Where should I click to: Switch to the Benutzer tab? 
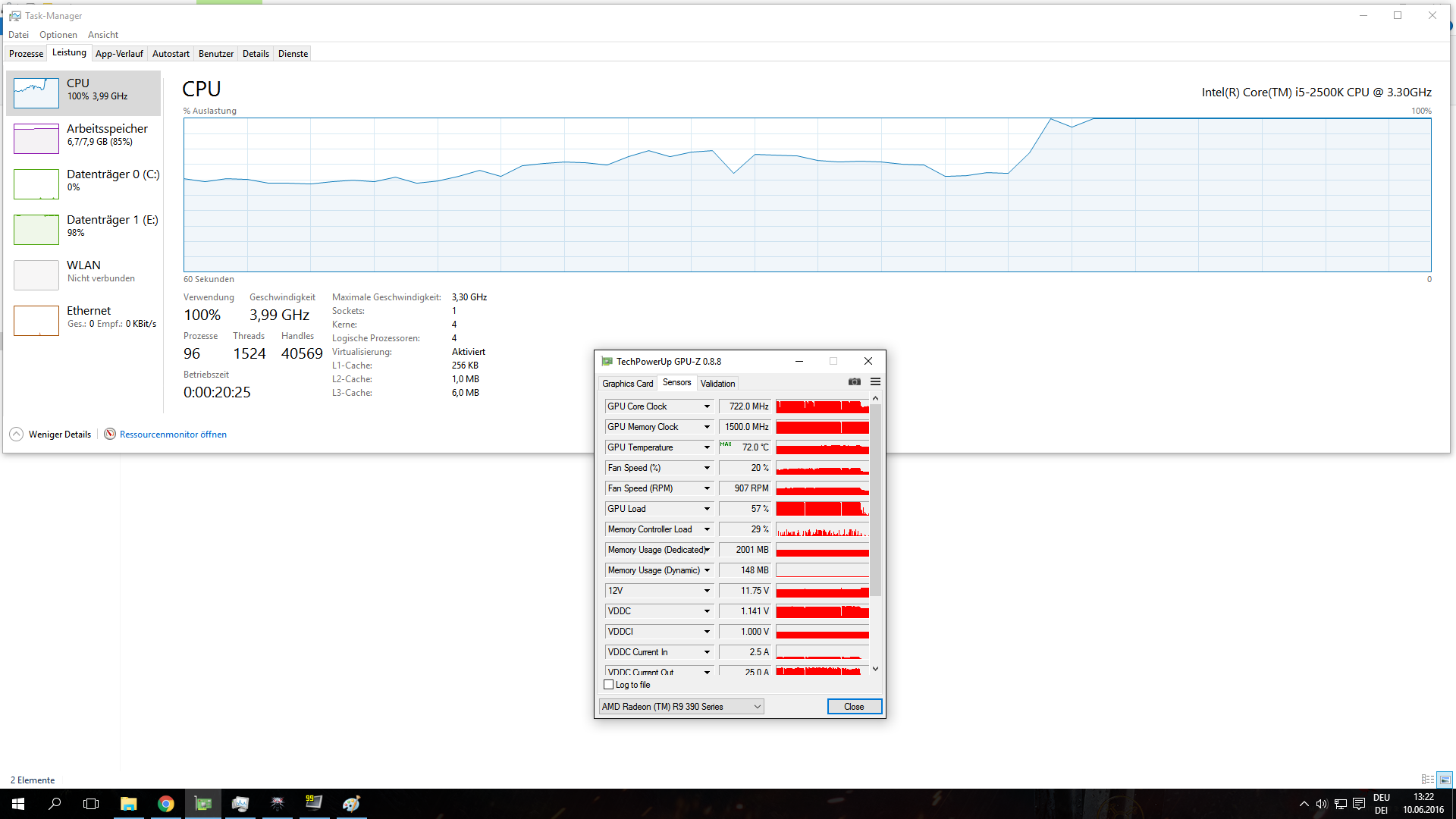tap(216, 54)
